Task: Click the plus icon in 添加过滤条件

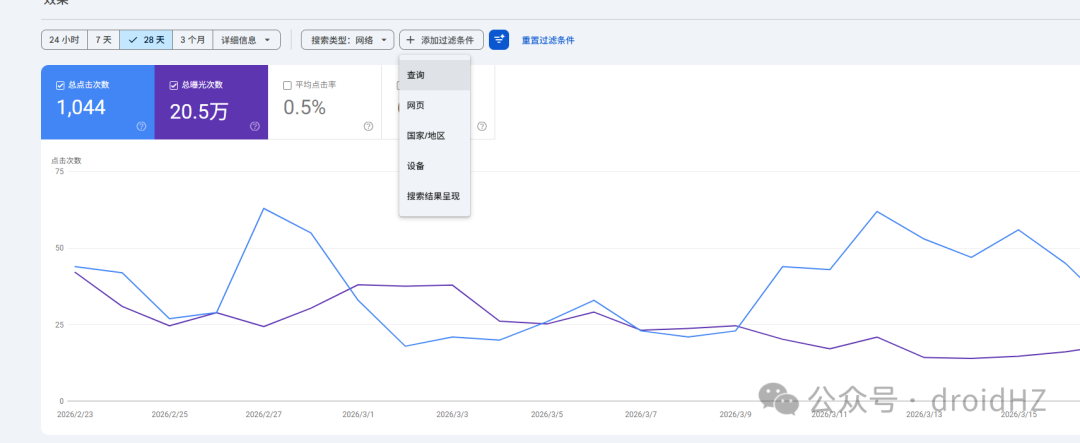Action: click(x=411, y=40)
